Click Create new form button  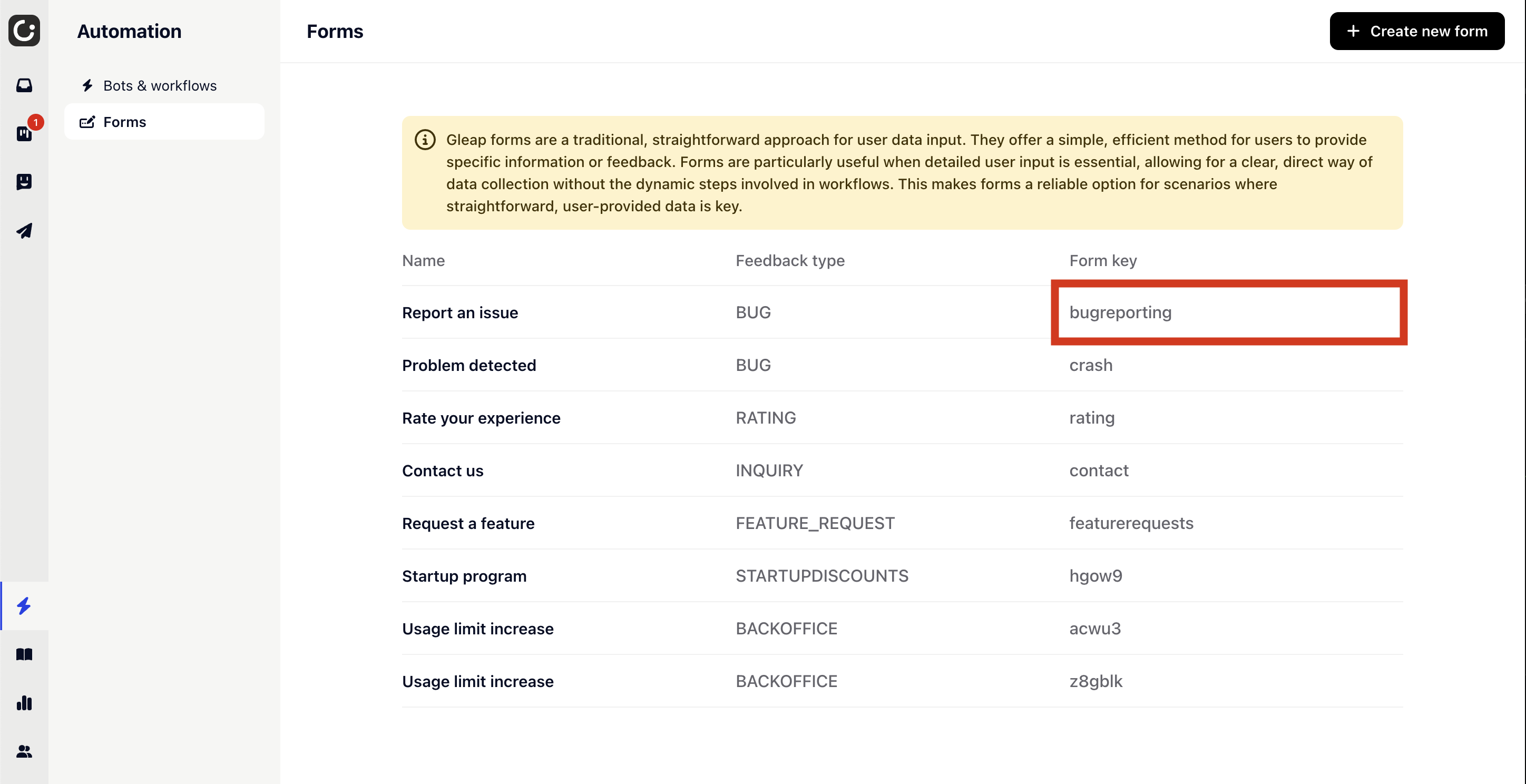pos(1416,32)
